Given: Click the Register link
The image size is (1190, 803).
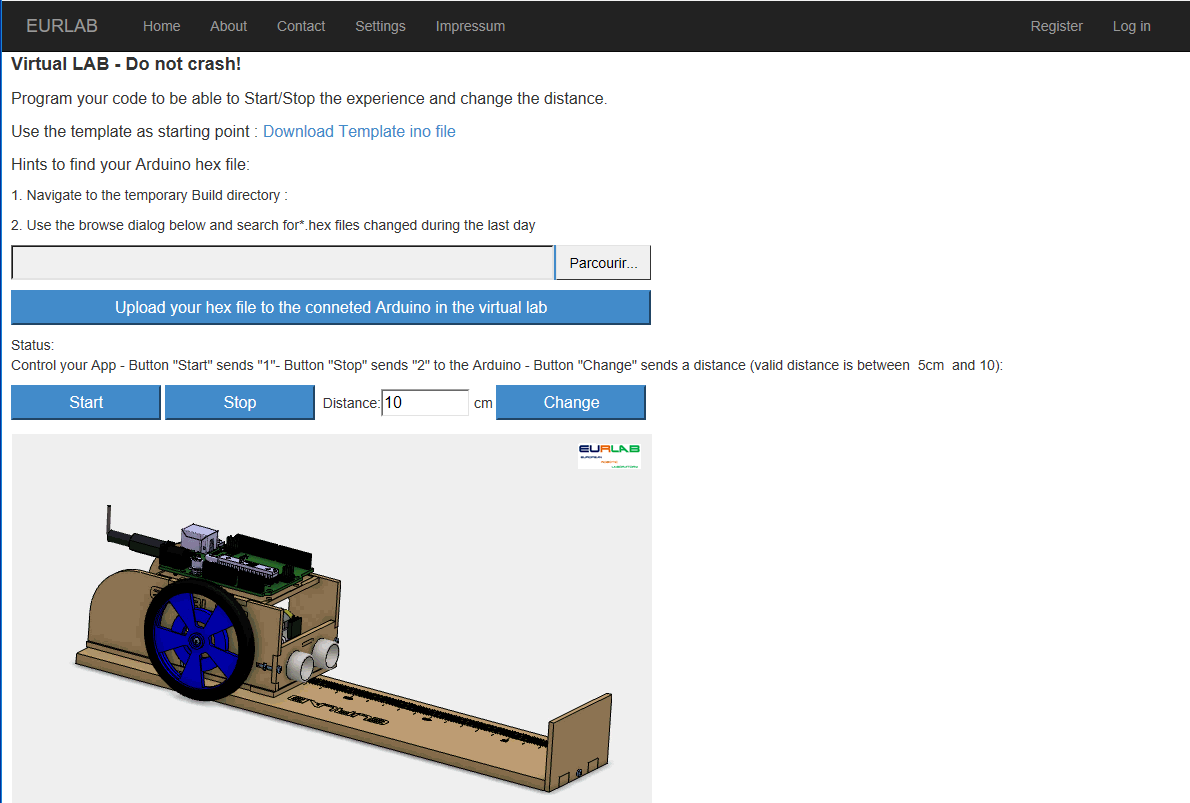Looking at the screenshot, I should (1056, 26).
